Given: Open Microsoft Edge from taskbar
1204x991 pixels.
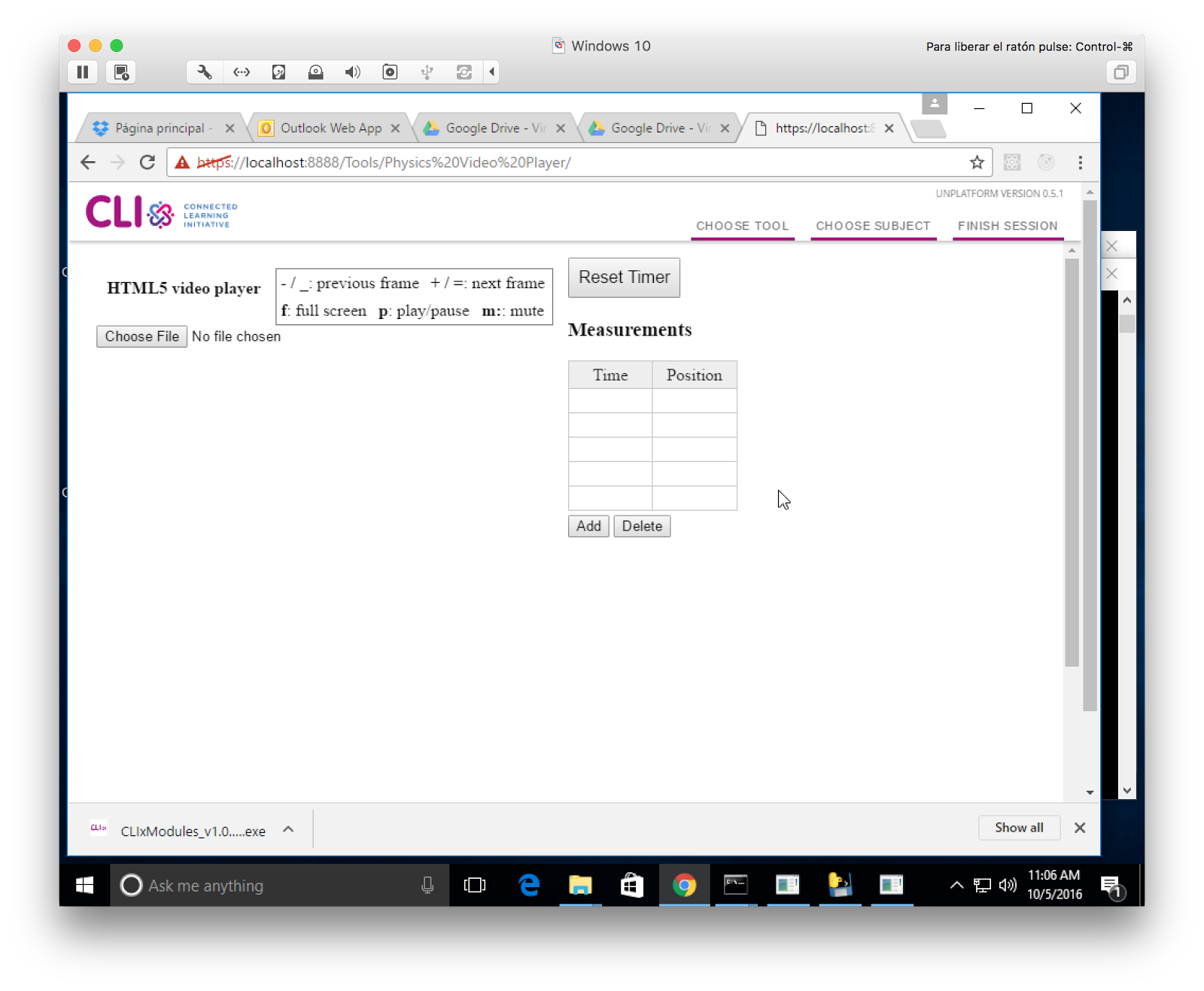Looking at the screenshot, I should (x=529, y=886).
